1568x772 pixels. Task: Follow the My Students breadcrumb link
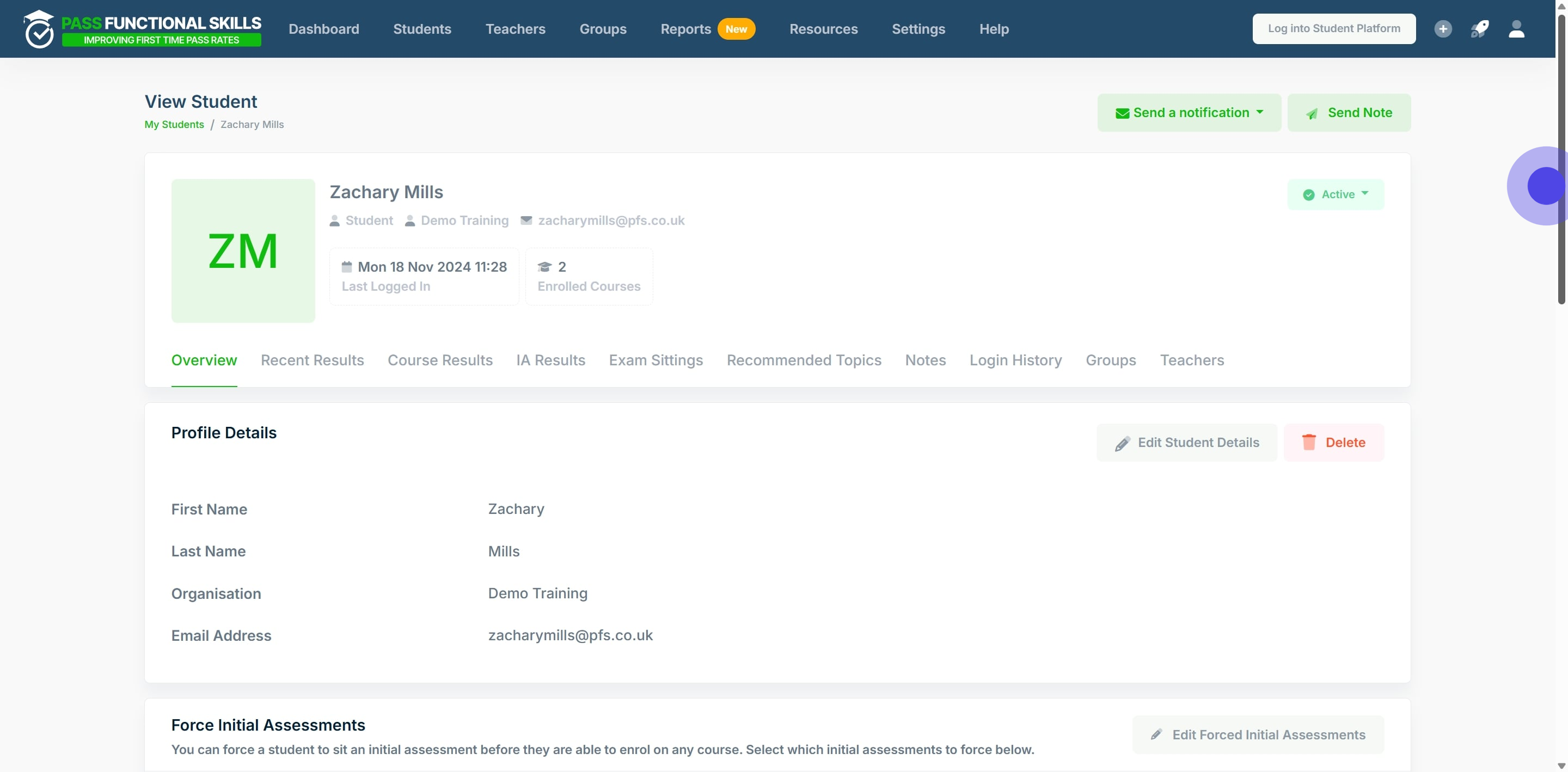click(174, 124)
